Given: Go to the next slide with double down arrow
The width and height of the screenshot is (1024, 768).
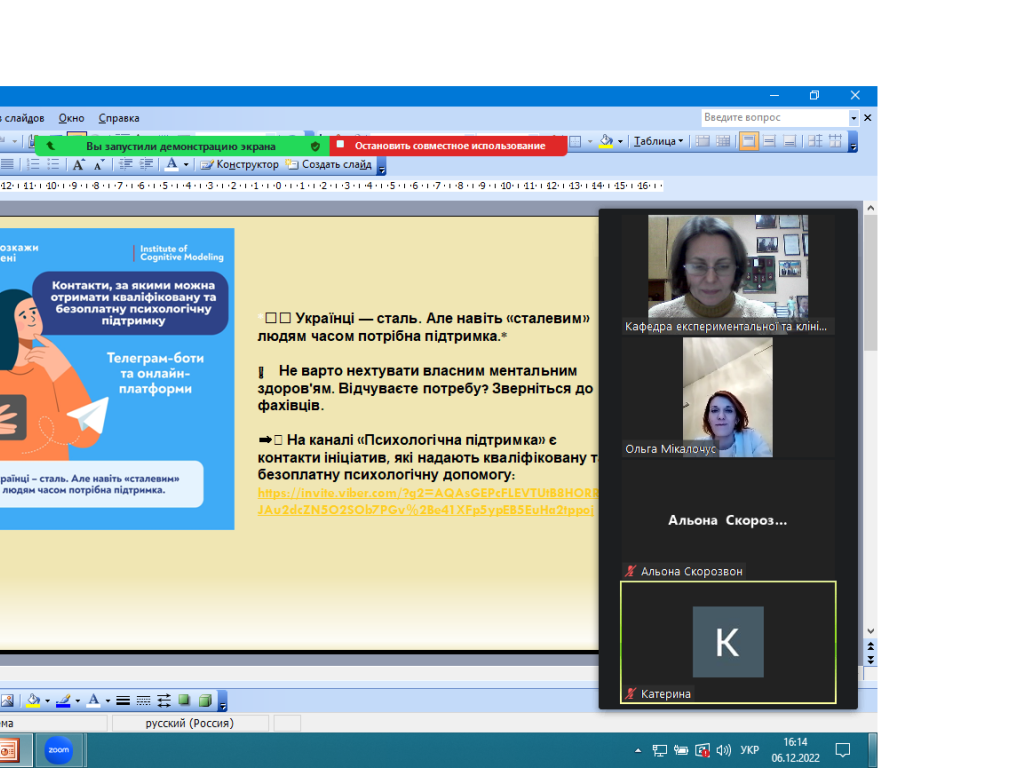Looking at the screenshot, I should pos(871,660).
